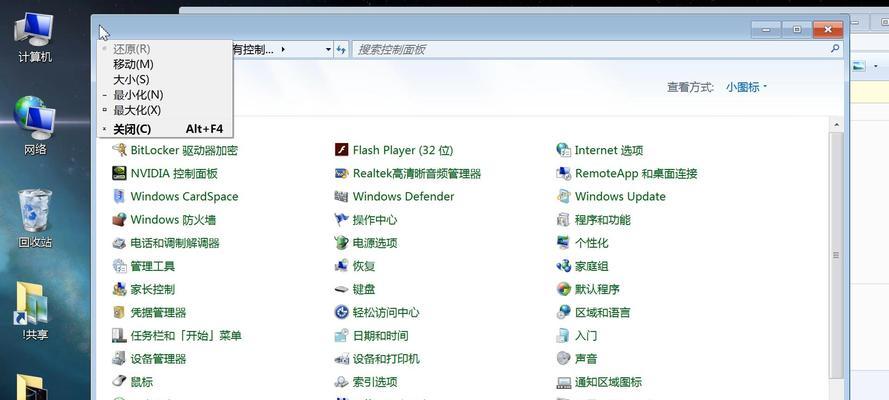This screenshot has width=889, height=400.
Task: Open the Realtek高清晰音频管理器 icon
Action: tap(341, 173)
